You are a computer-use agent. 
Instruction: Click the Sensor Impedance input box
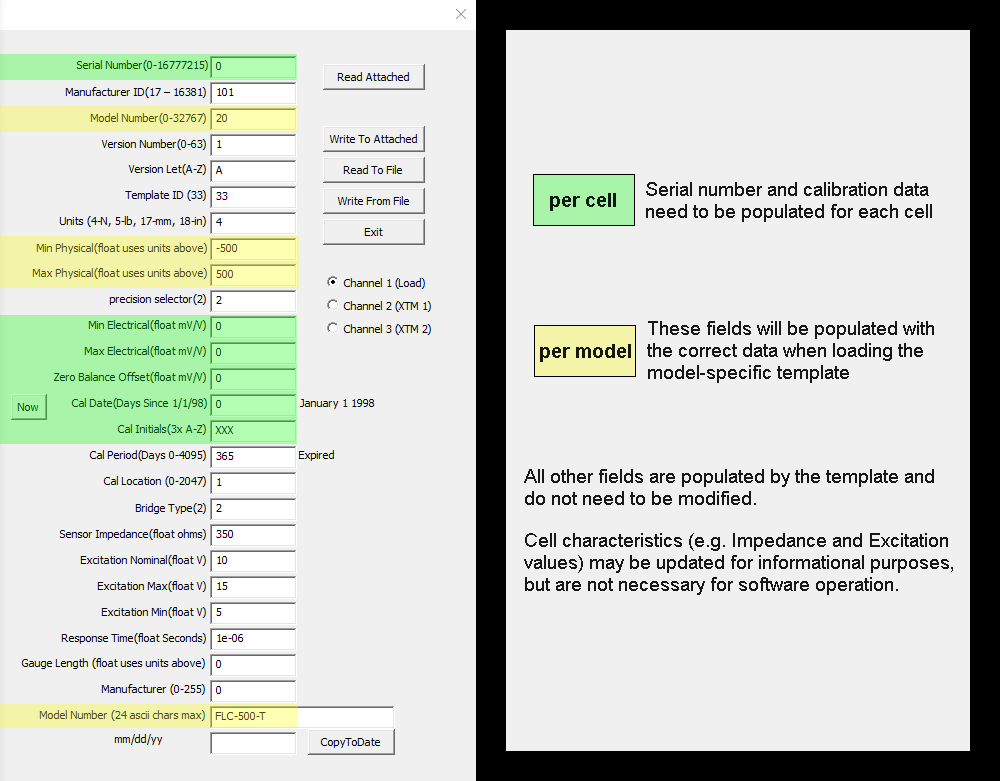click(253, 534)
